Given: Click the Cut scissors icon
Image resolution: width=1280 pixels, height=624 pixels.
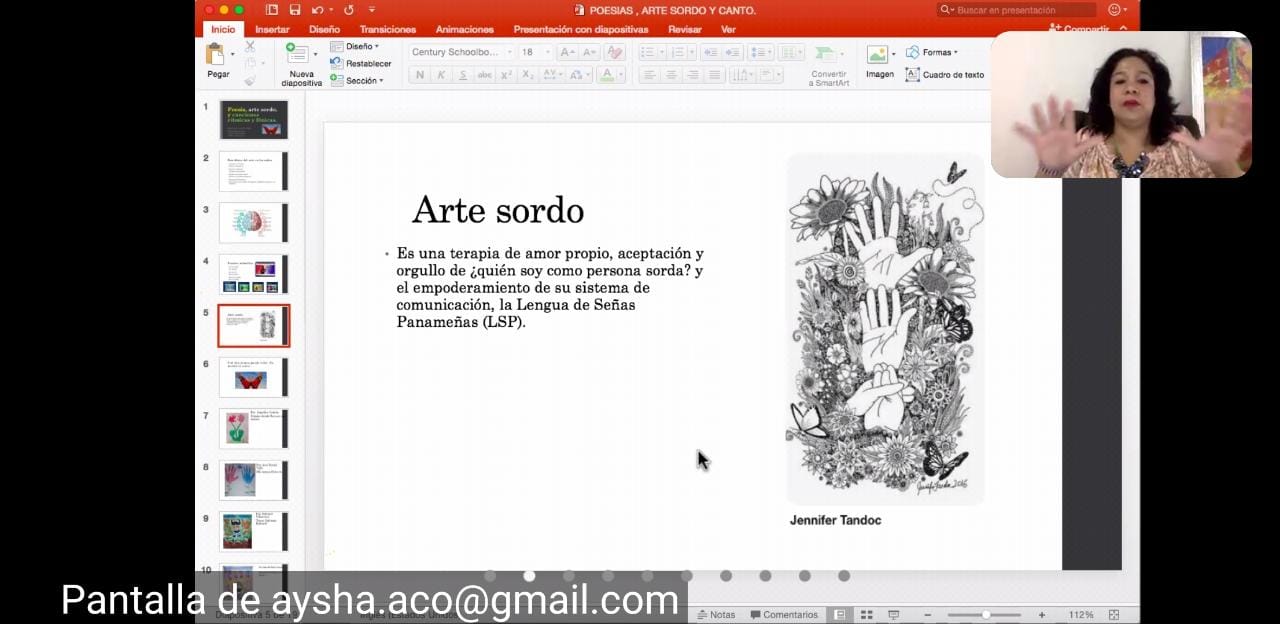Looking at the screenshot, I should point(250,46).
